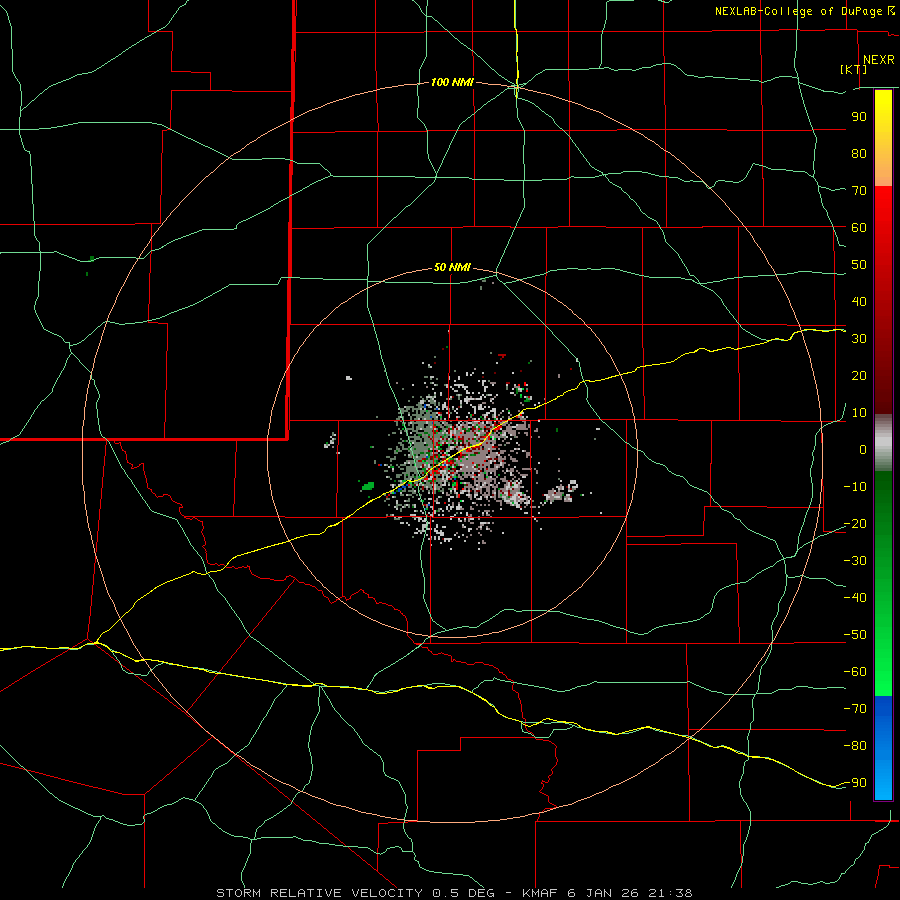The image size is (900, 900).
Task: Click the 0 value on velocity scale
Action: tap(863, 449)
